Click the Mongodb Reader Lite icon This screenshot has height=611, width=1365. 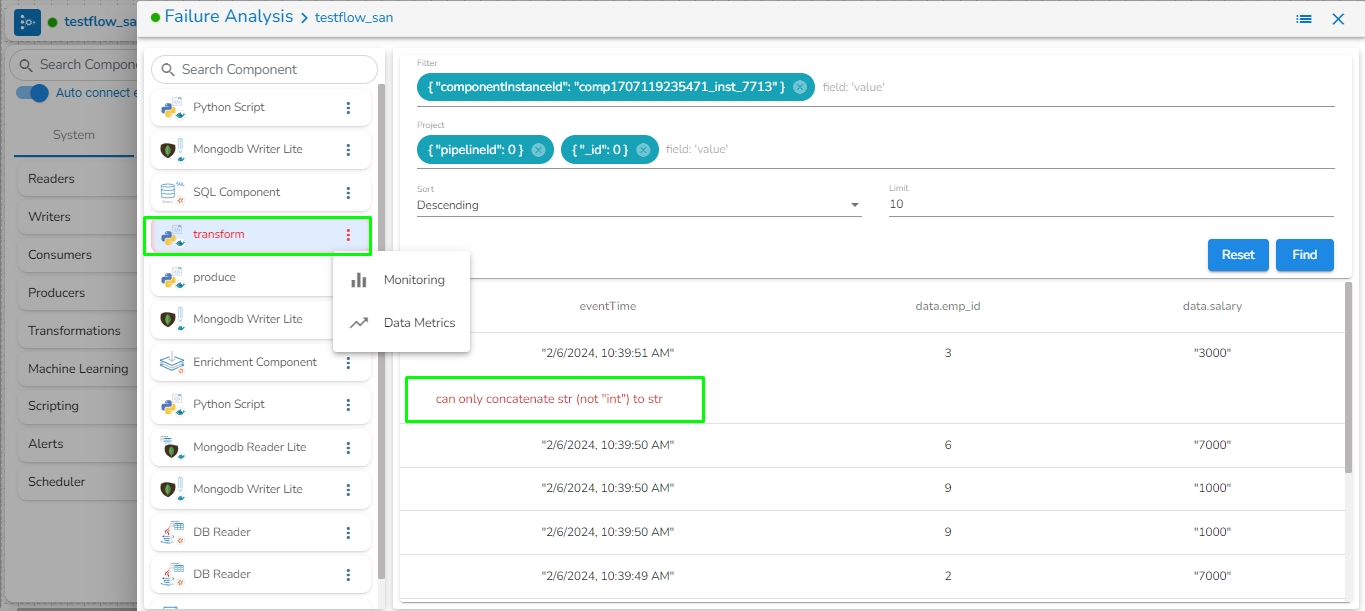click(x=172, y=447)
